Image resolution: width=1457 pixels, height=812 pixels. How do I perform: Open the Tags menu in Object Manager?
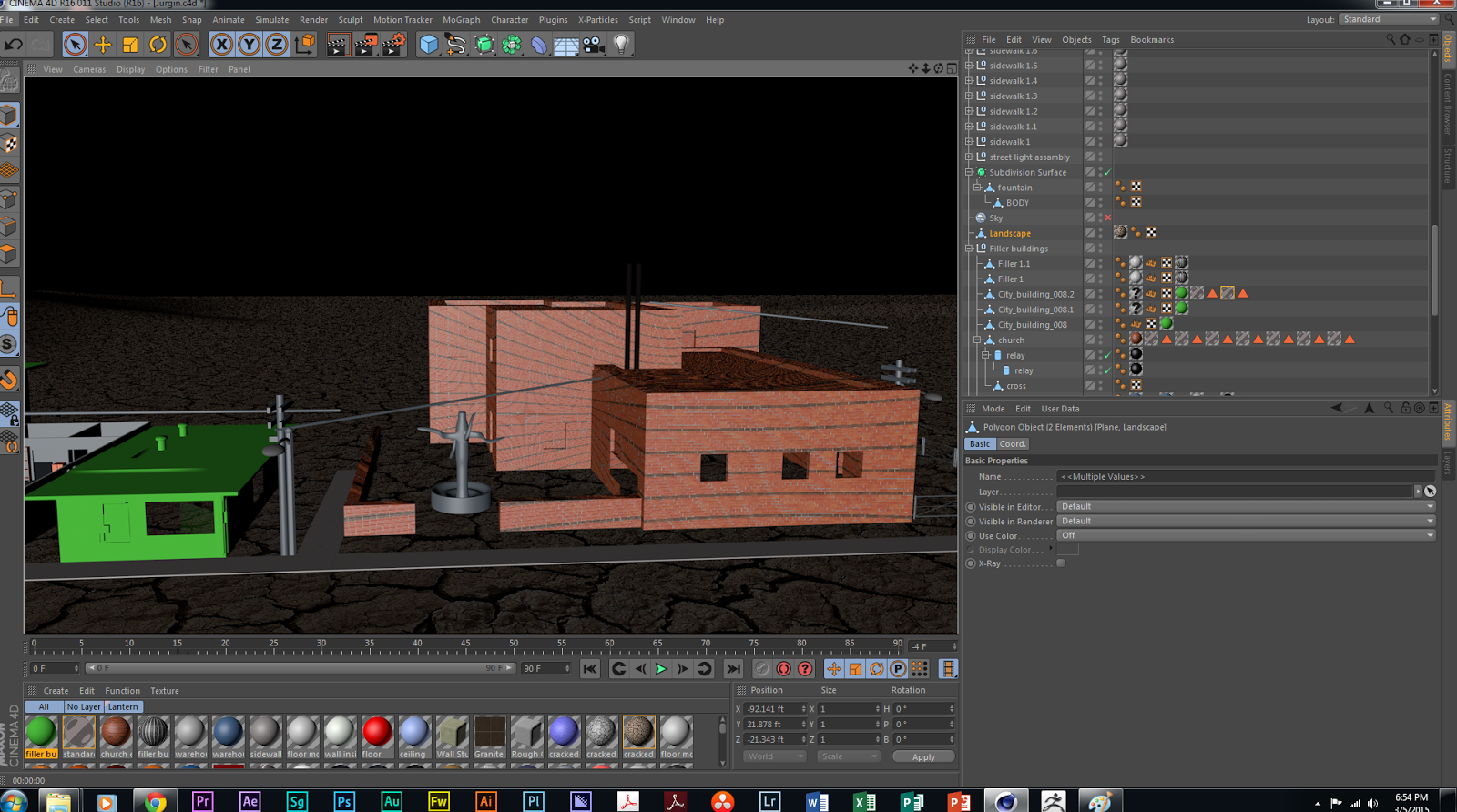click(1111, 40)
